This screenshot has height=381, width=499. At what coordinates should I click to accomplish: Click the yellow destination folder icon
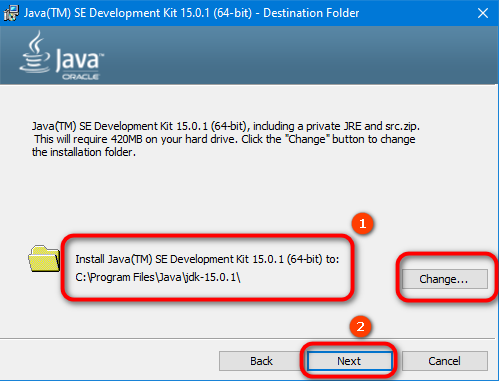tap(44, 259)
